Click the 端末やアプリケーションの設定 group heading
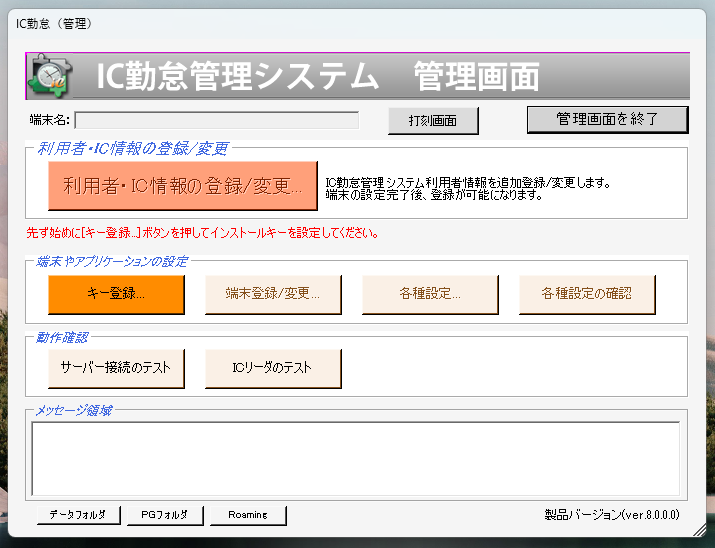Screen dimensions: 715x548 tap(112, 262)
